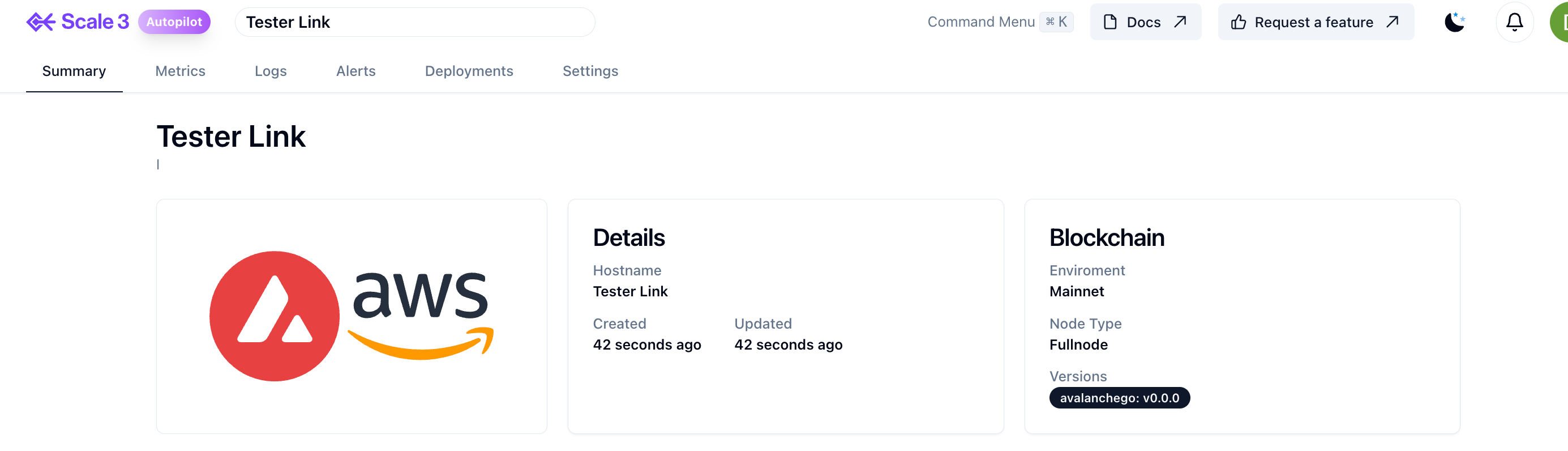Go to the Deployments tab

click(x=469, y=71)
